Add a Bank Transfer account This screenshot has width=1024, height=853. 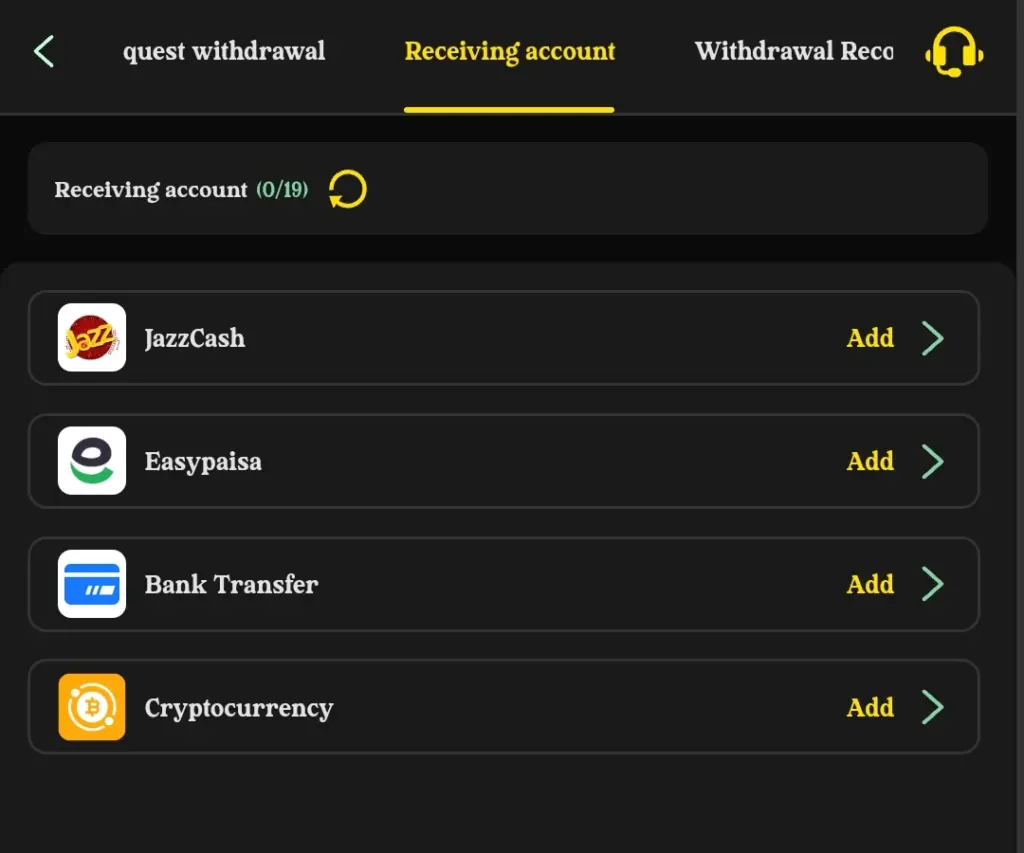(x=870, y=585)
